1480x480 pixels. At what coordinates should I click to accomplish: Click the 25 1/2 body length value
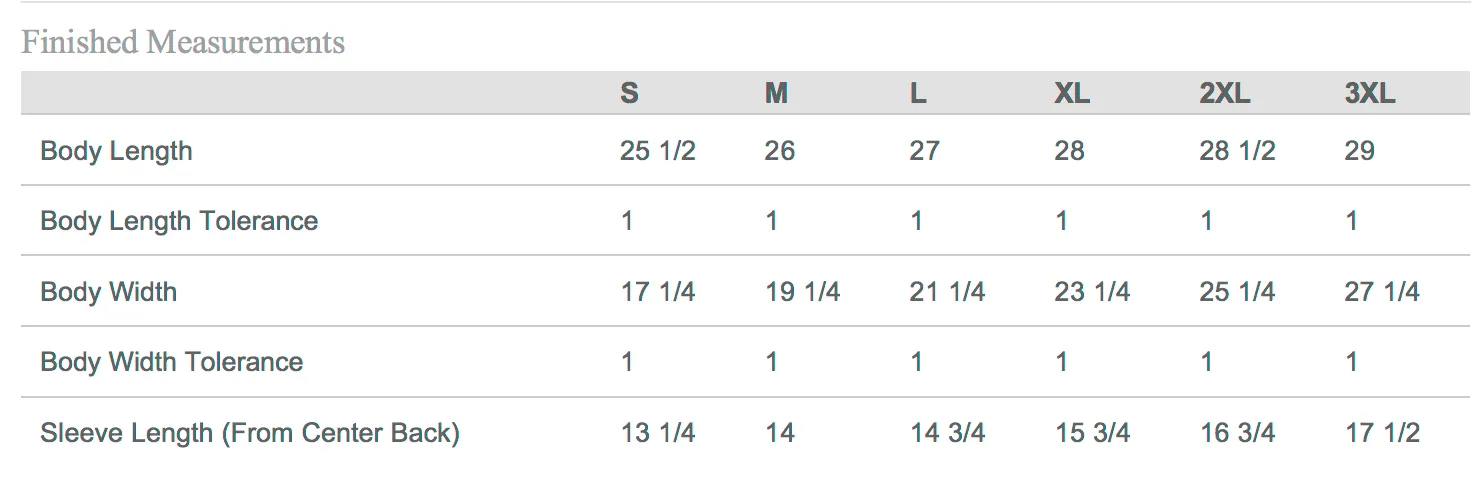click(657, 151)
